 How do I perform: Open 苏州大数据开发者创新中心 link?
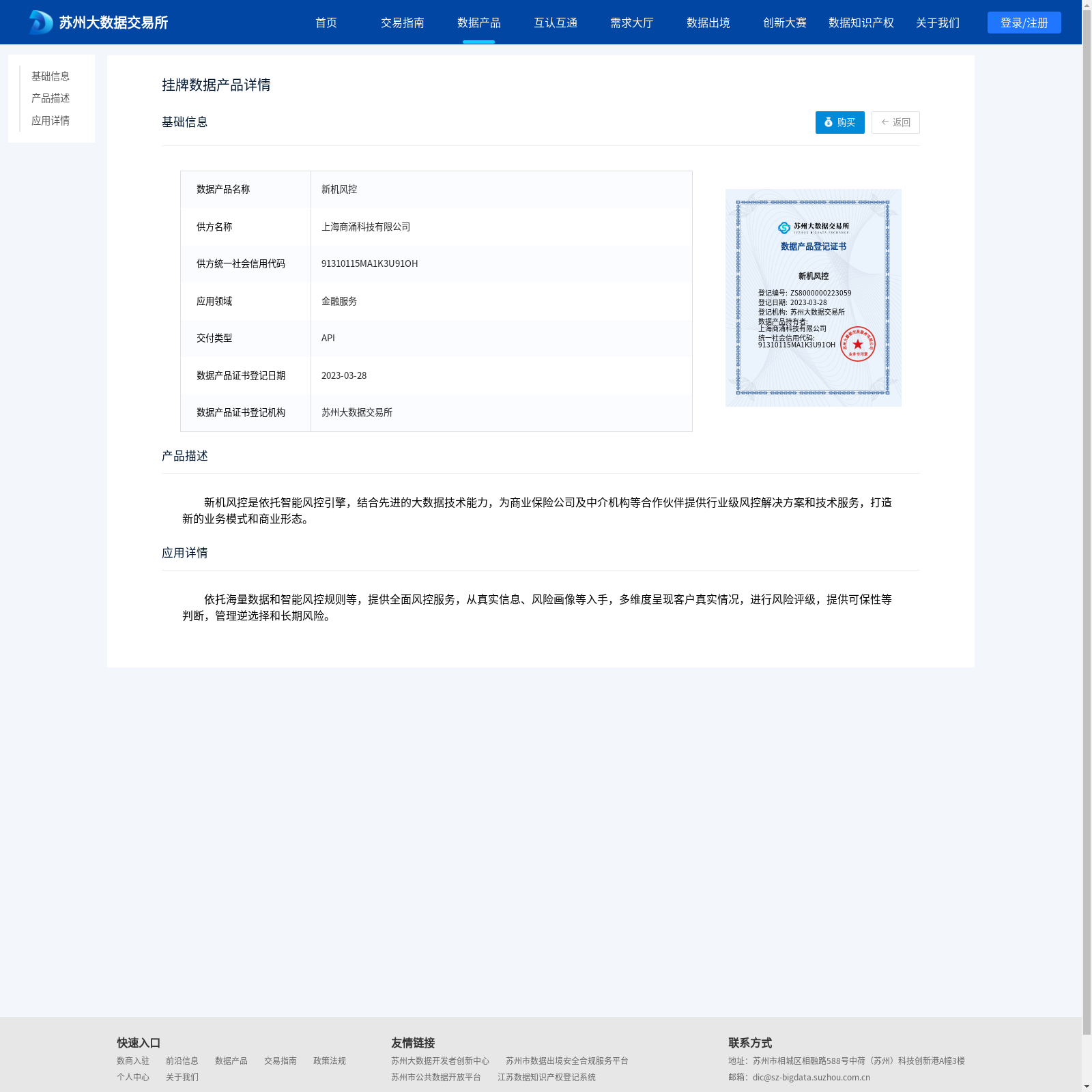(x=440, y=1061)
